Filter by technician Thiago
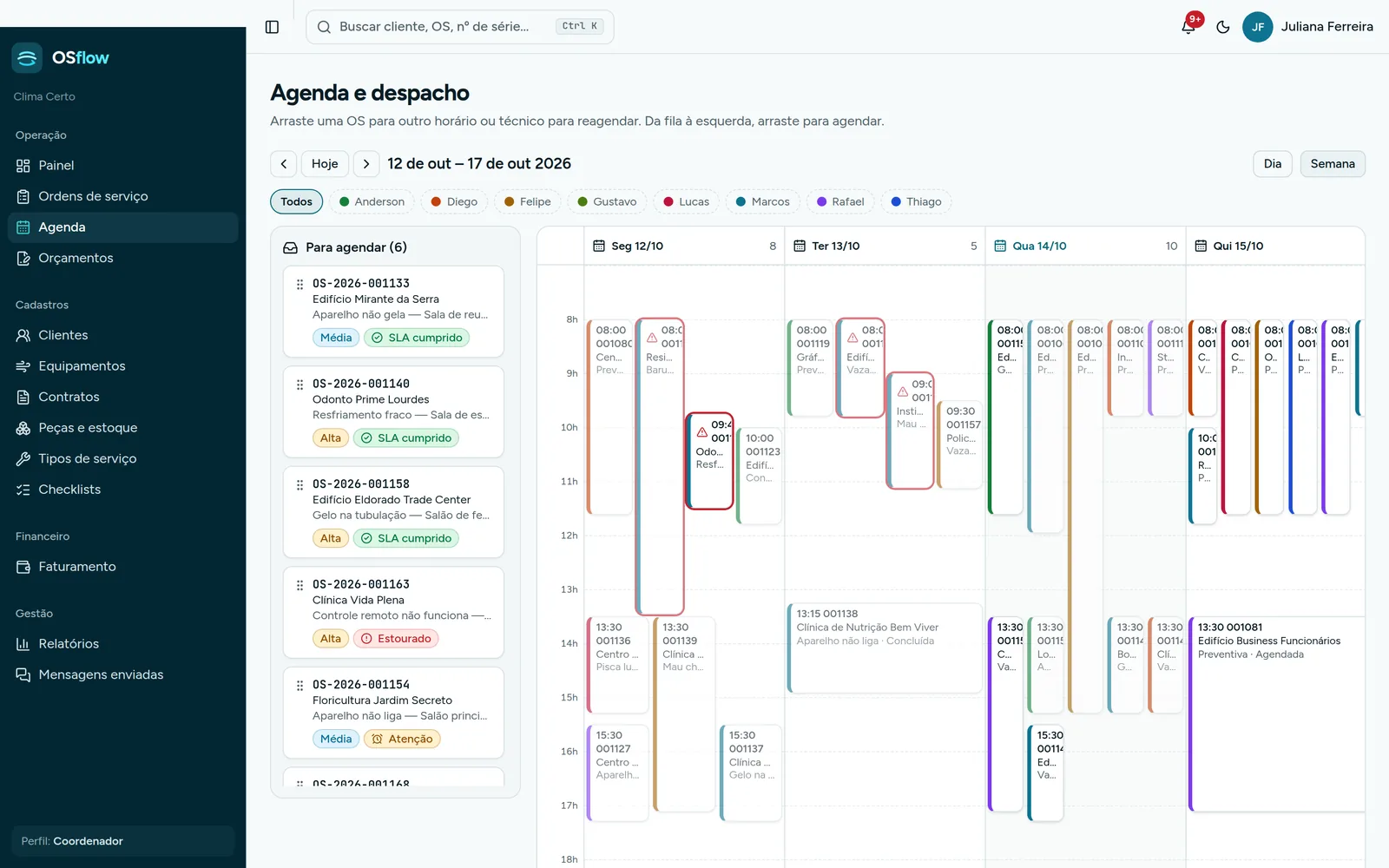The image size is (1389, 868). (916, 201)
